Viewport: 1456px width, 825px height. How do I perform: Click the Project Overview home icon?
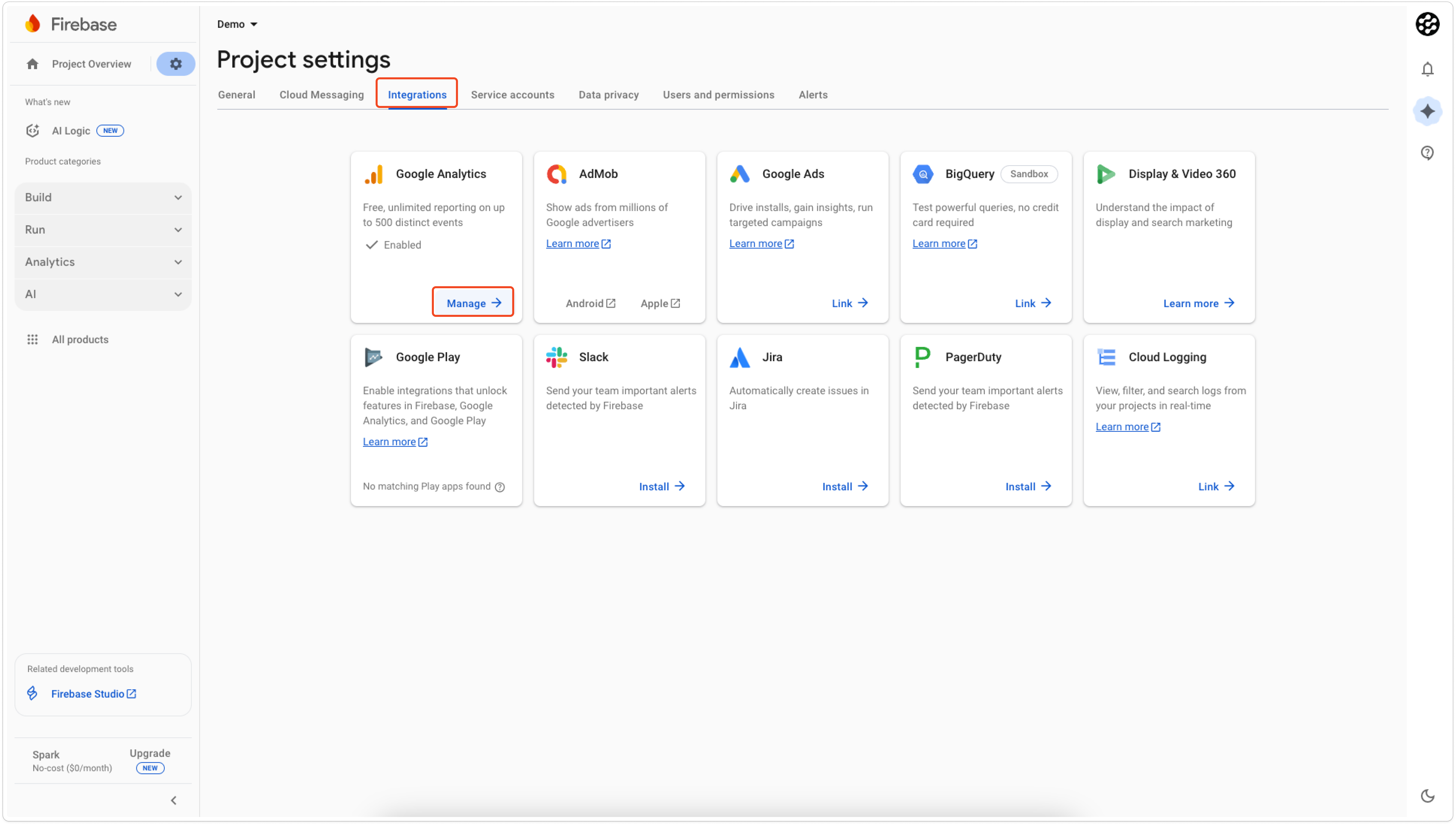32,64
